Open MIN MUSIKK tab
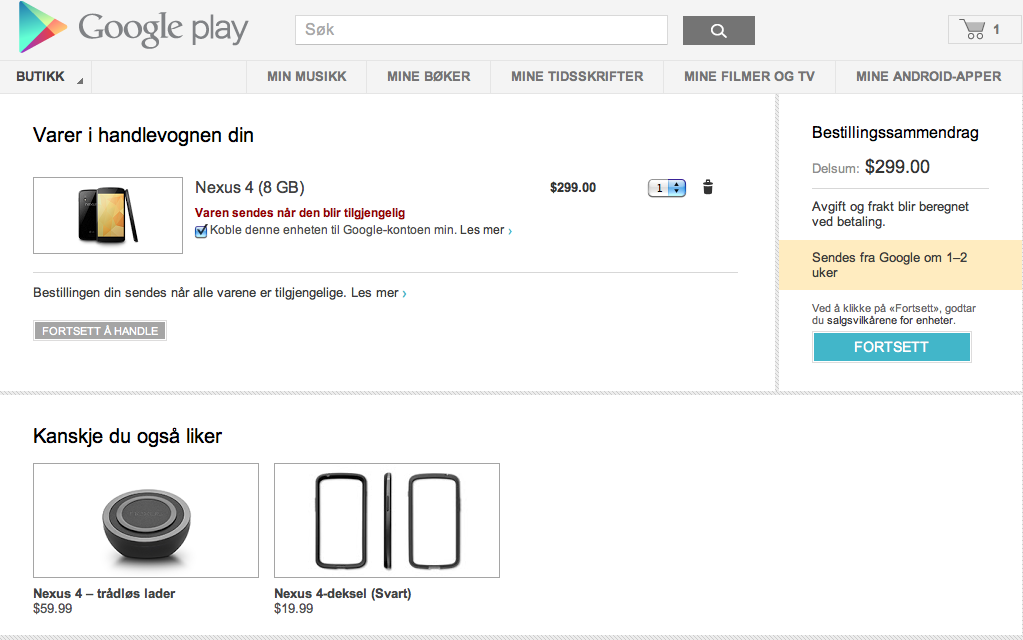This screenshot has height=640, width=1023. (307, 76)
